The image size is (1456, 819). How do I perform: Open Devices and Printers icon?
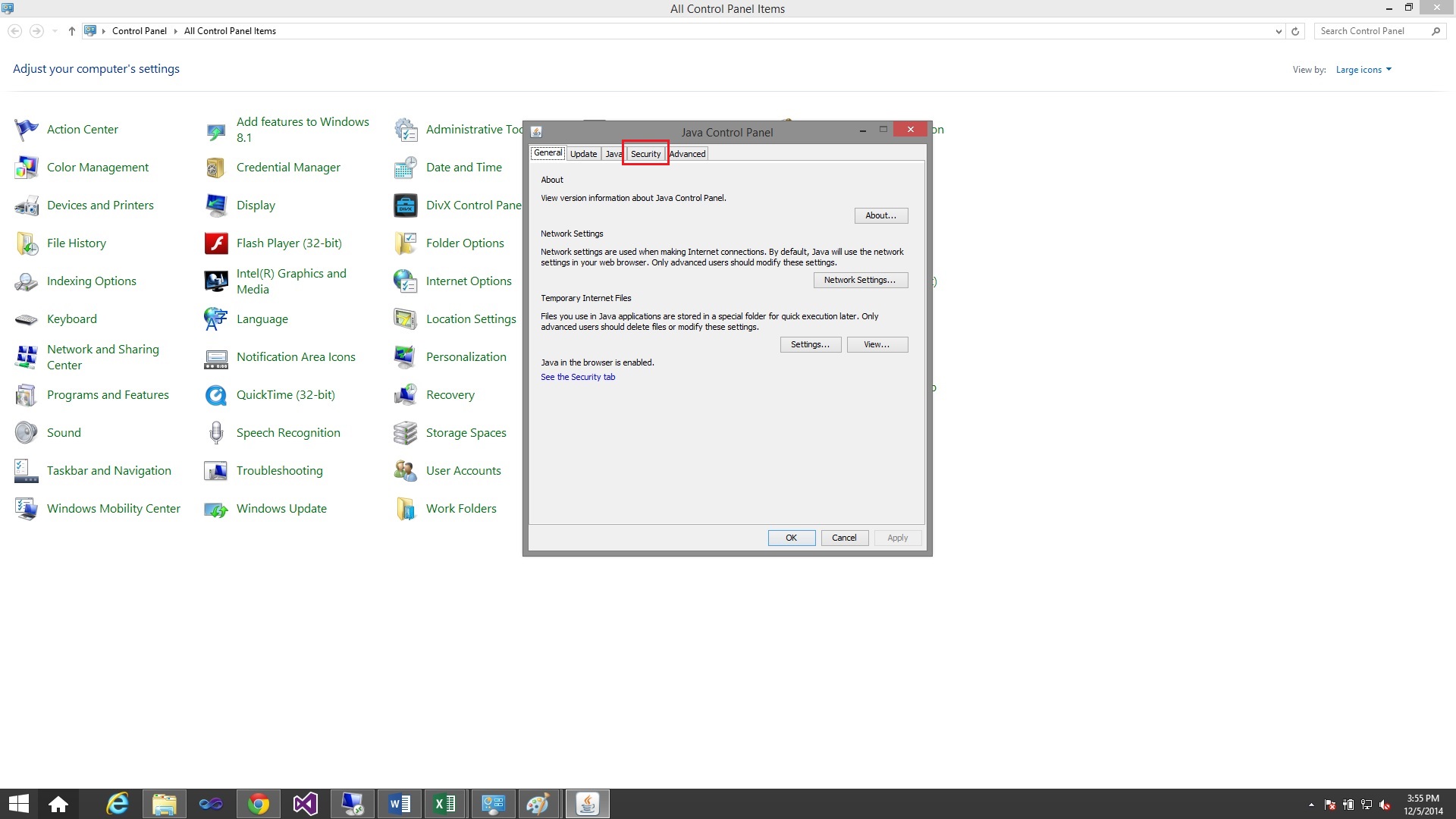pos(27,206)
